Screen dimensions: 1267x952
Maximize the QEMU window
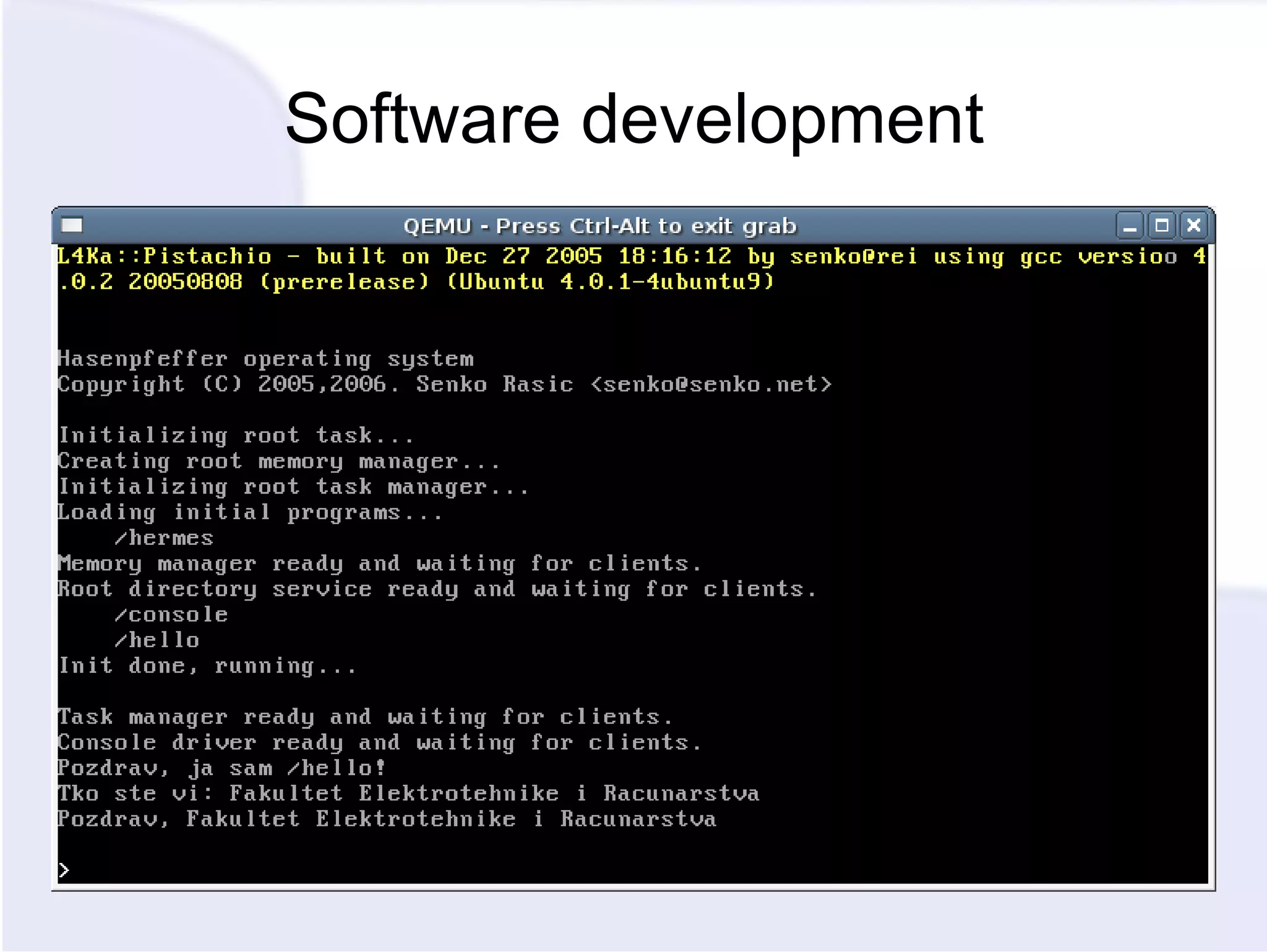coord(1162,226)
